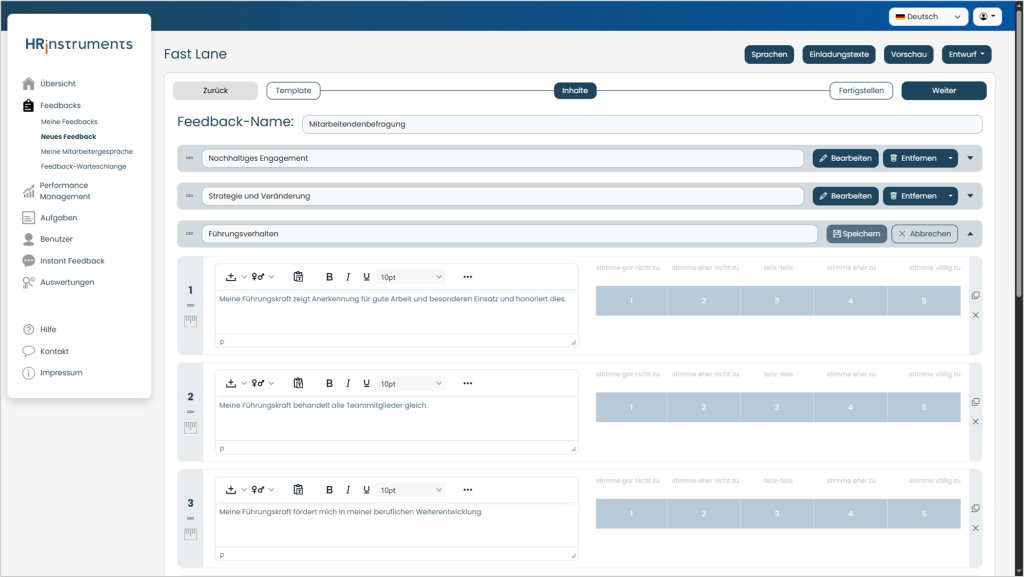Open font size 10pt dropdown in question 1
Screen dimensions: 1024x577
pos(411,277)
